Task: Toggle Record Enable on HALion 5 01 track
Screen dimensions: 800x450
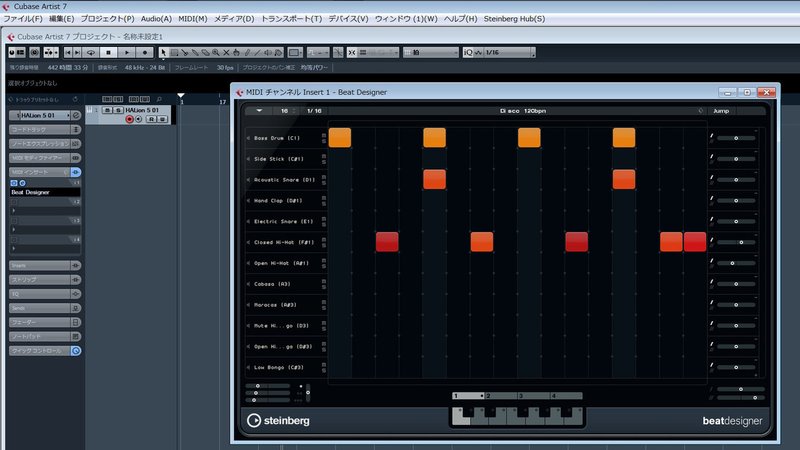Action: tap(129, 119)
